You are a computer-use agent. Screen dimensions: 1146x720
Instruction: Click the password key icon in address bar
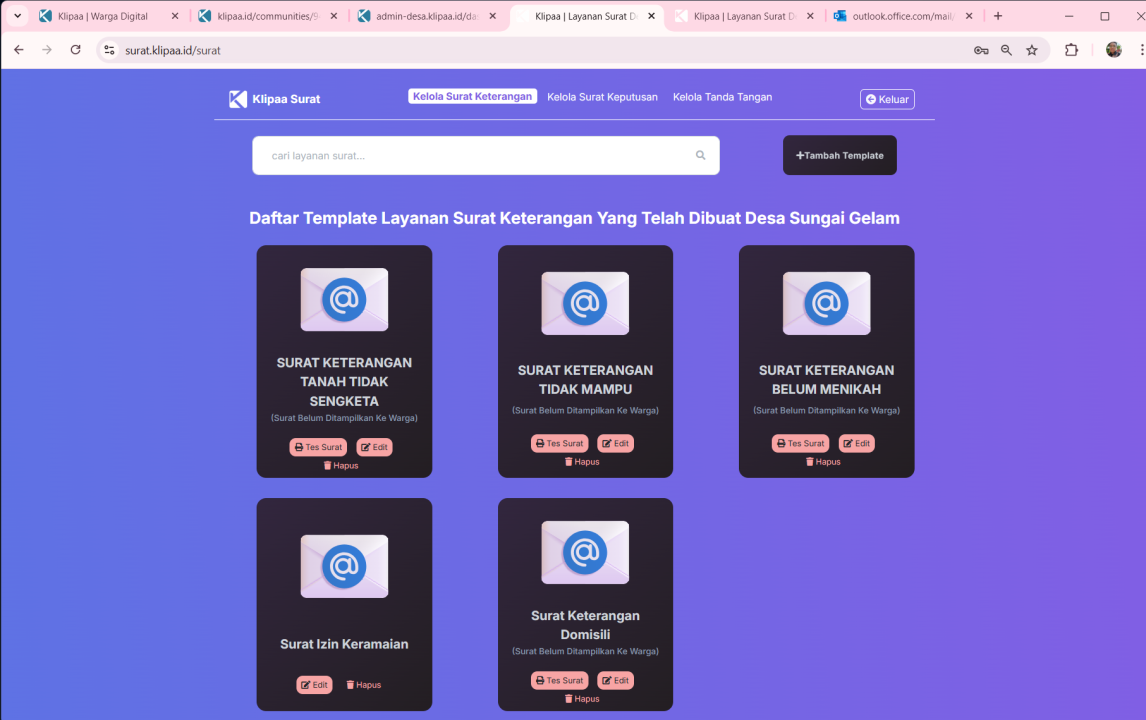(981, 50)
